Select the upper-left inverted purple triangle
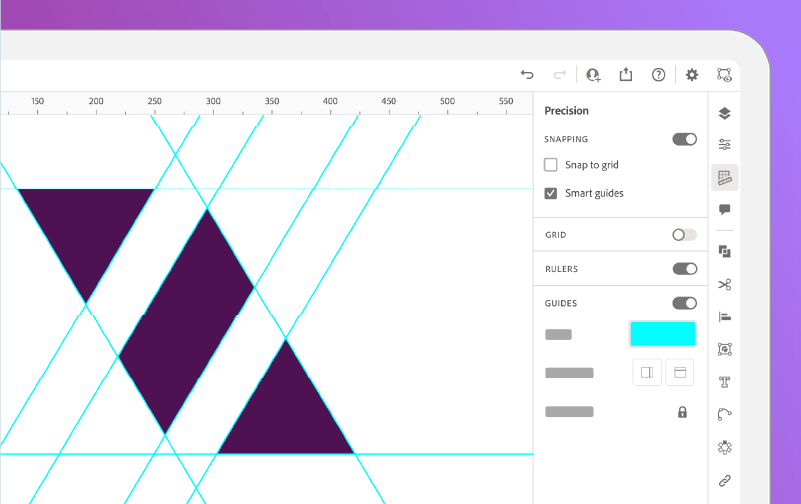 point(86,235)
